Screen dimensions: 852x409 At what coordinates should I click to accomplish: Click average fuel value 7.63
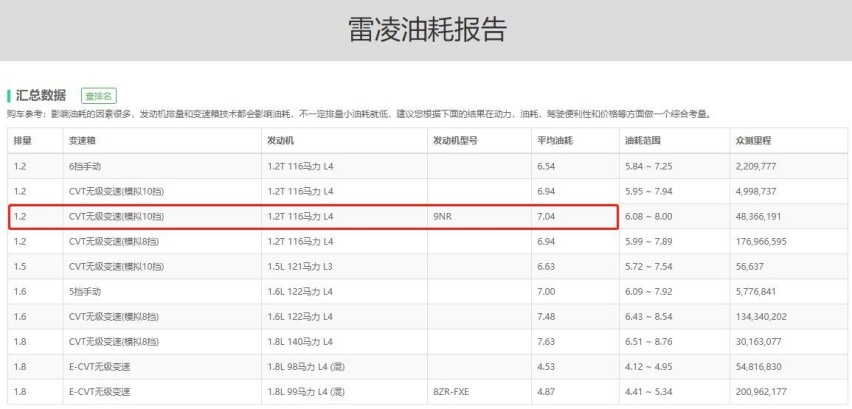coord(546,342)
